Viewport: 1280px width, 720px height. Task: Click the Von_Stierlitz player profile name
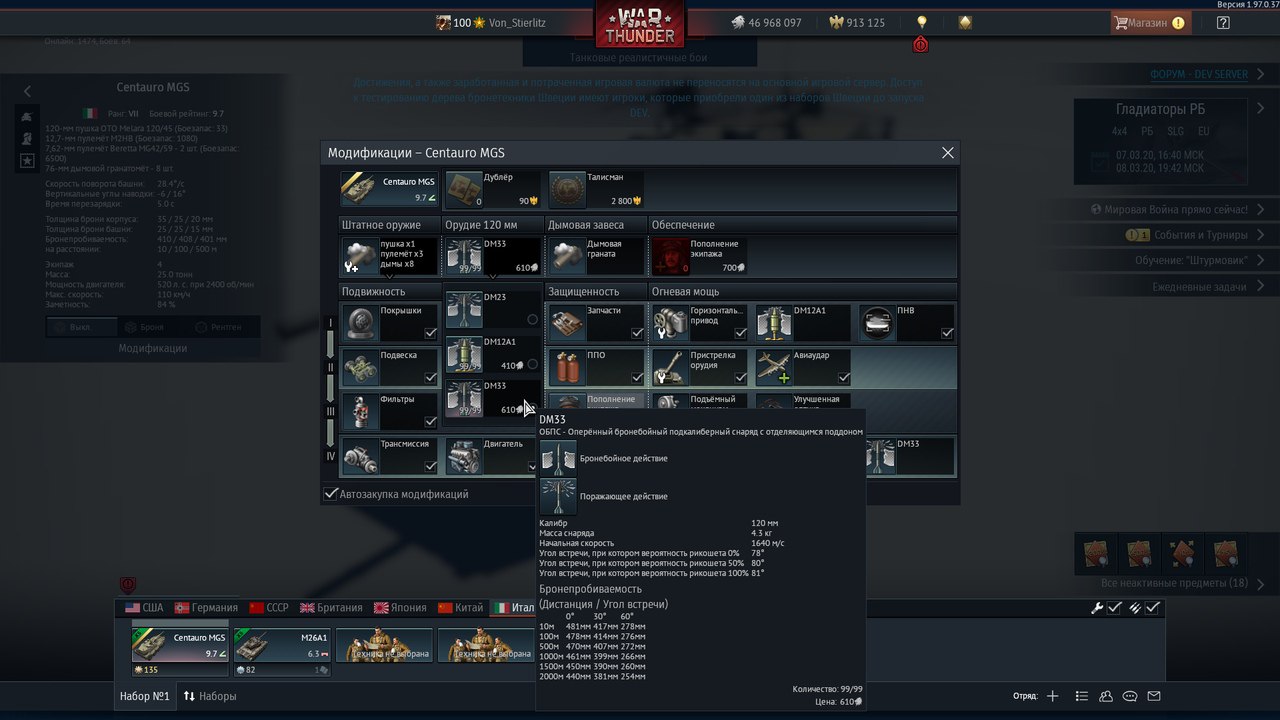coord(517,22)
